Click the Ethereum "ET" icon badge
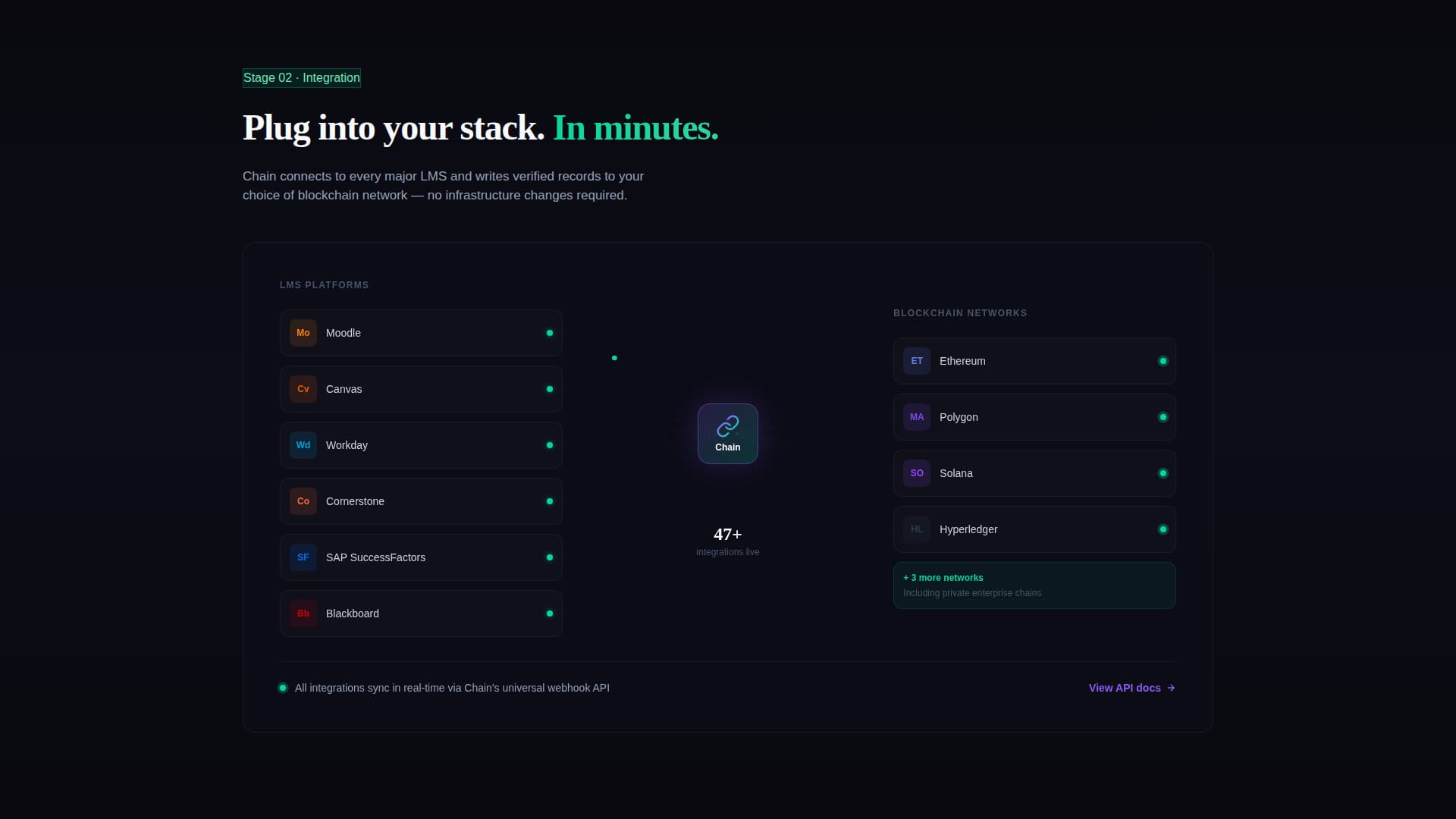 (917, 361)
